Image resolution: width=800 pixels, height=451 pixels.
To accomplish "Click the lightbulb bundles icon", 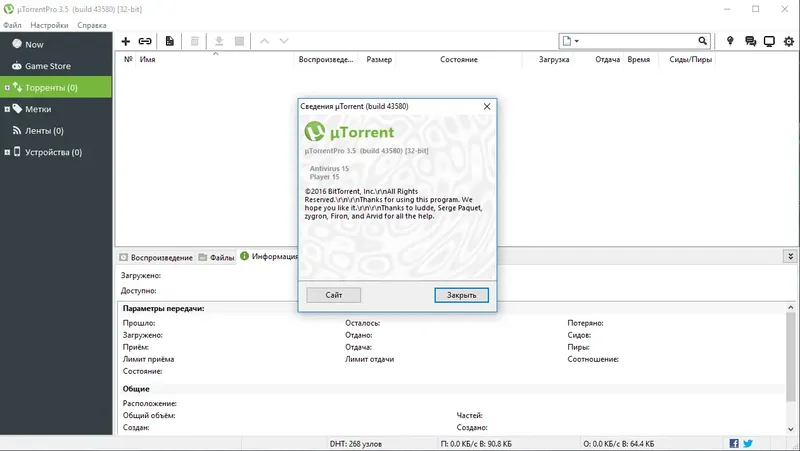I will coord(730,41).
